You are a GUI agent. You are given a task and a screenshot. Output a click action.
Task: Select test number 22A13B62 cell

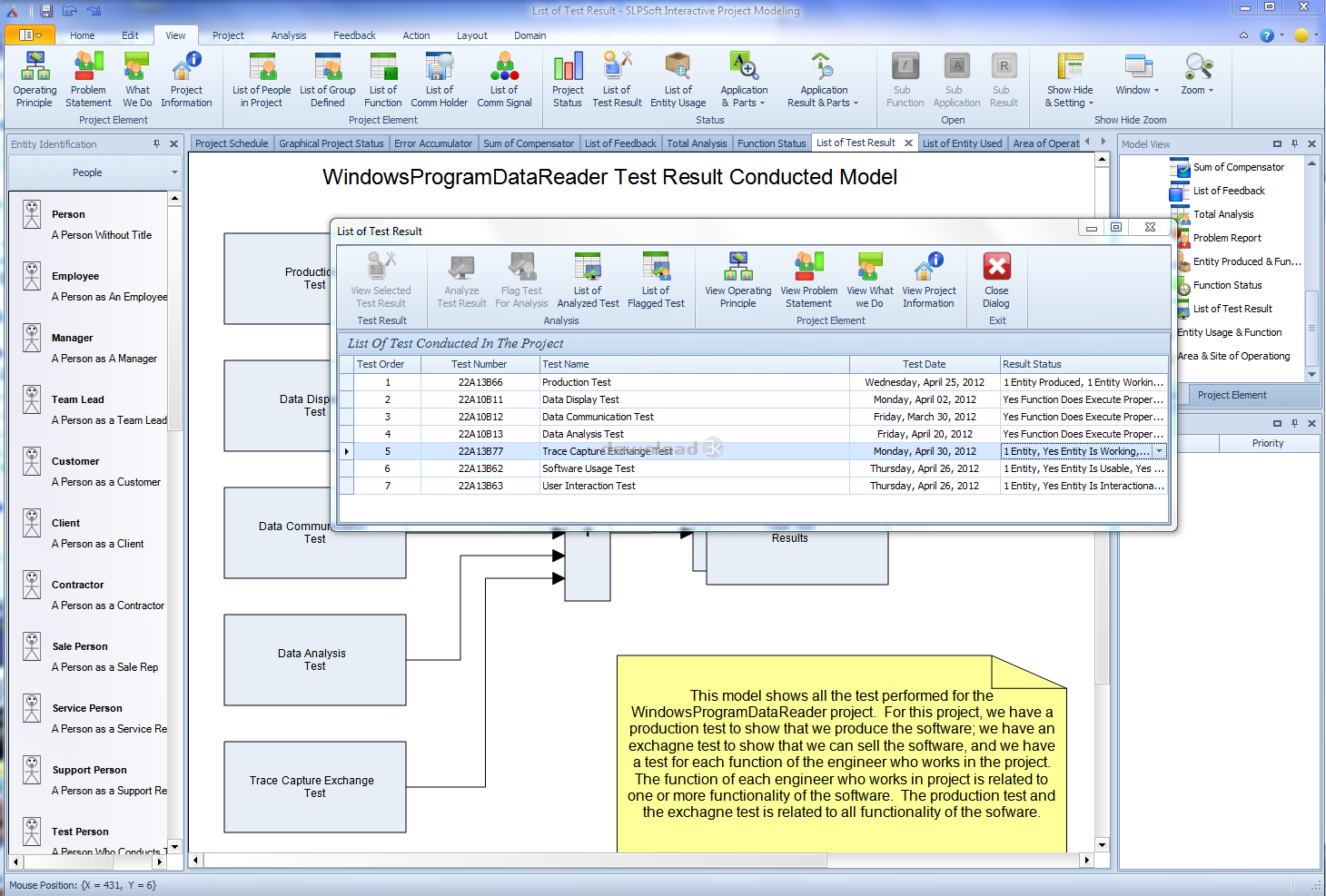tap(480, 468)
